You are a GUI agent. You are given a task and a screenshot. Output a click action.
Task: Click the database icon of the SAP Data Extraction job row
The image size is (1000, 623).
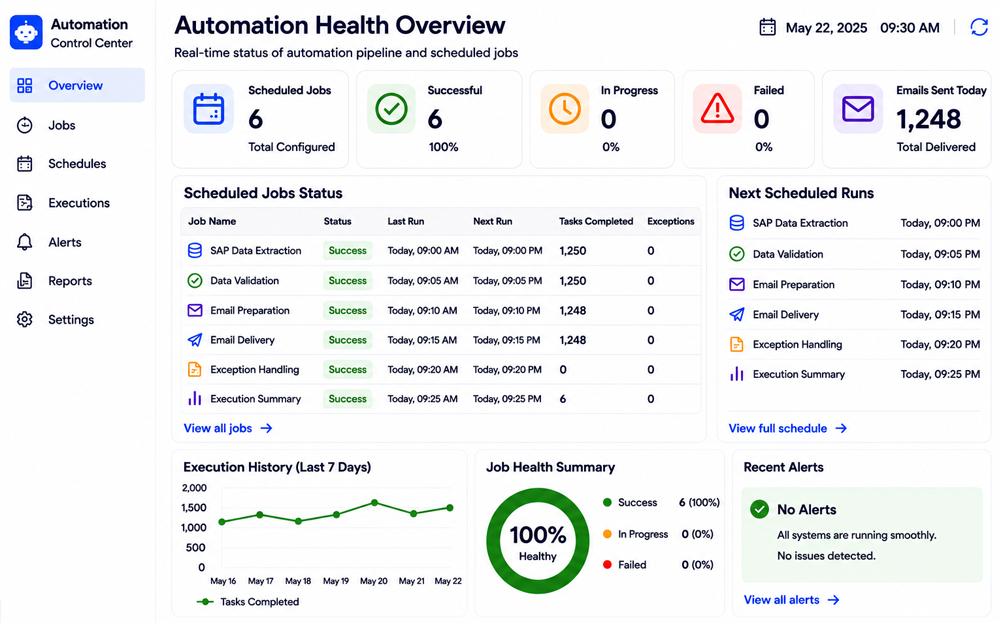click(x=195, y=251)
